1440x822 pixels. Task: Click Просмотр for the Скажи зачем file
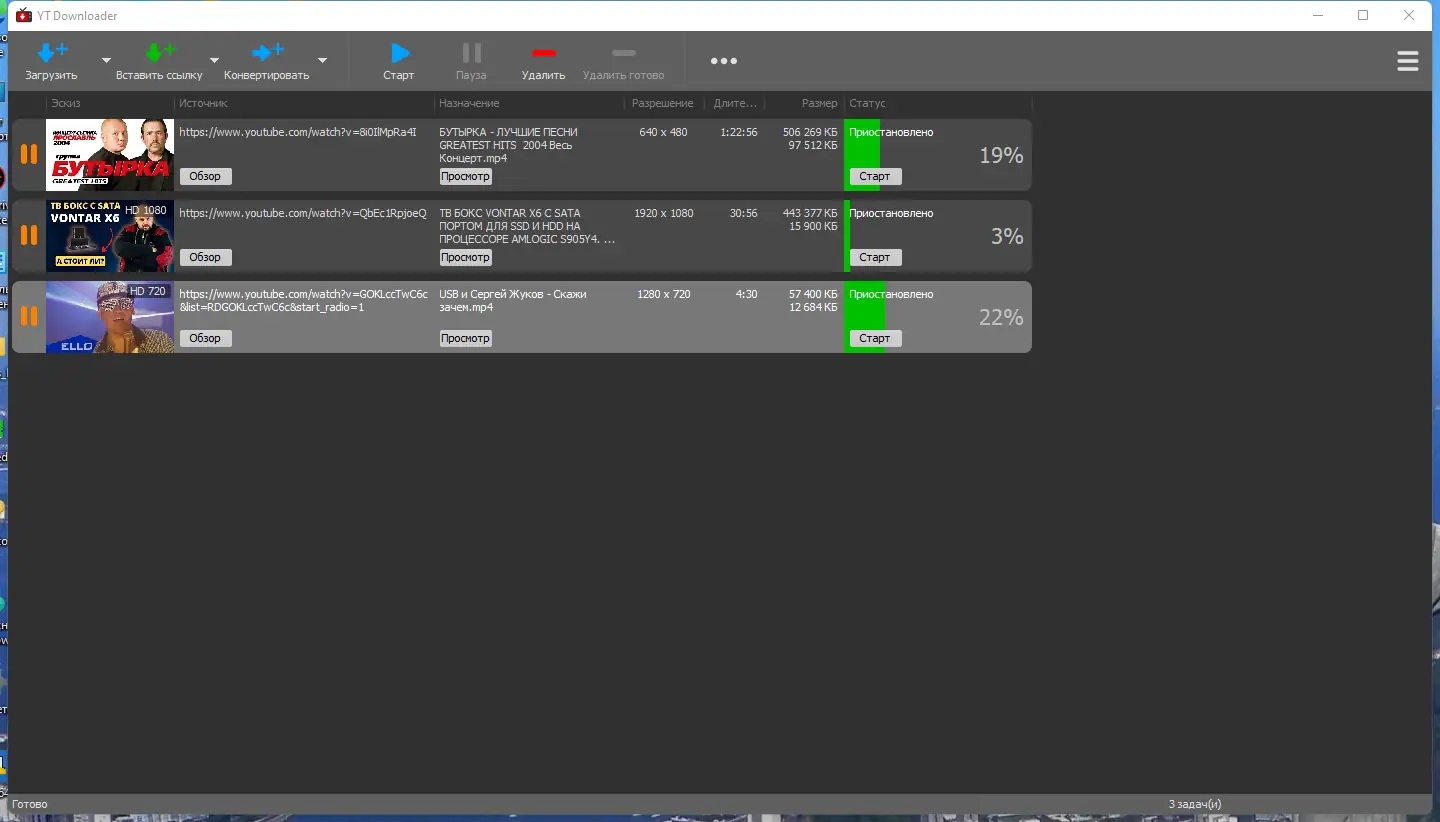pyautogui.click(x=466, y=338)
